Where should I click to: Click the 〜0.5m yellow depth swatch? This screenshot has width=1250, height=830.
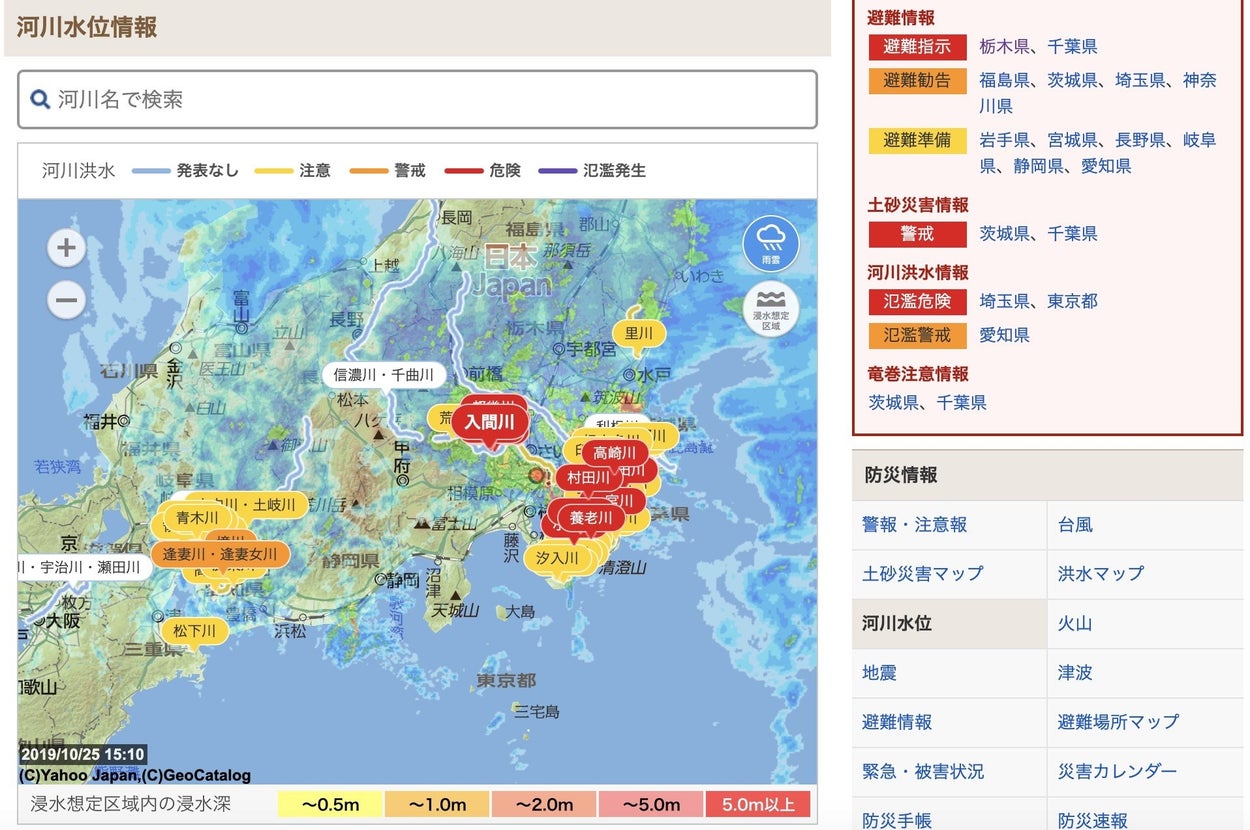click(329, 805)
